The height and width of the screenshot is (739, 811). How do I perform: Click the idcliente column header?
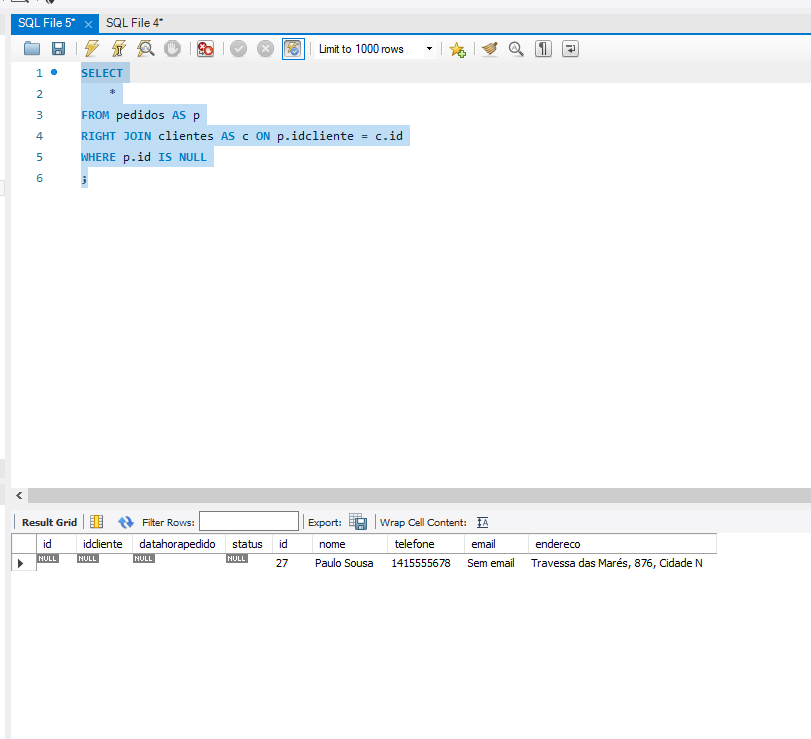102,544
